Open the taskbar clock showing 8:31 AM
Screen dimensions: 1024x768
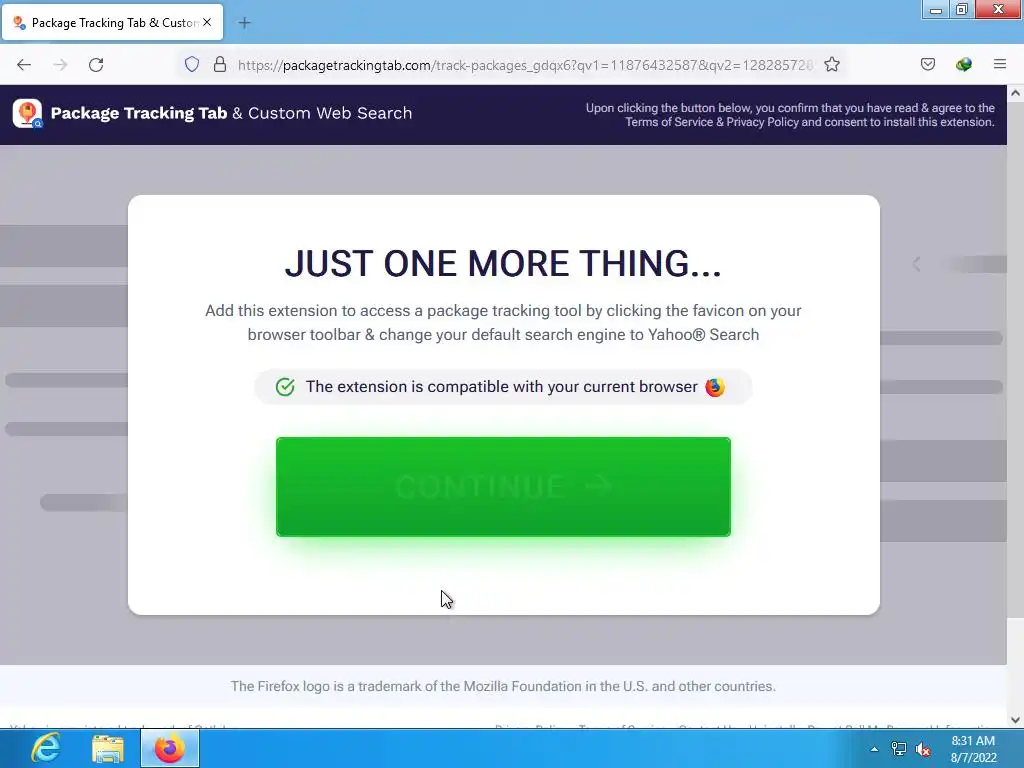coord(973,749)
